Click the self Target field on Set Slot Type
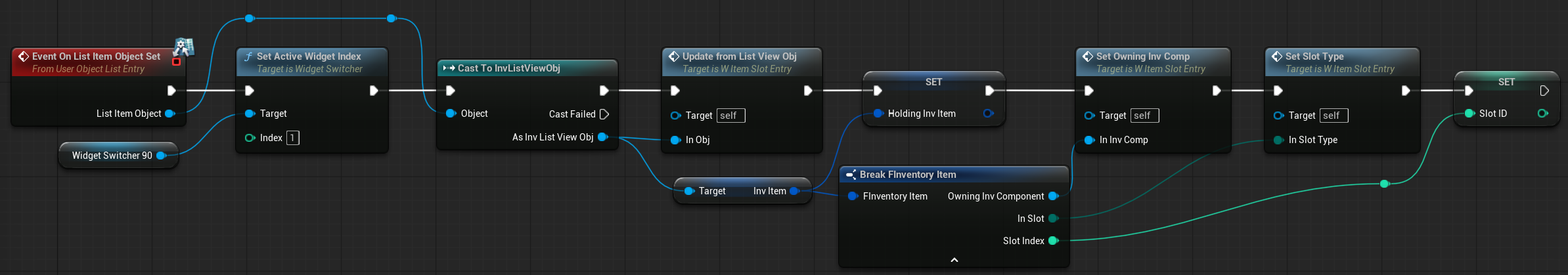The image size is (1568, 275). pos(1333,116)
